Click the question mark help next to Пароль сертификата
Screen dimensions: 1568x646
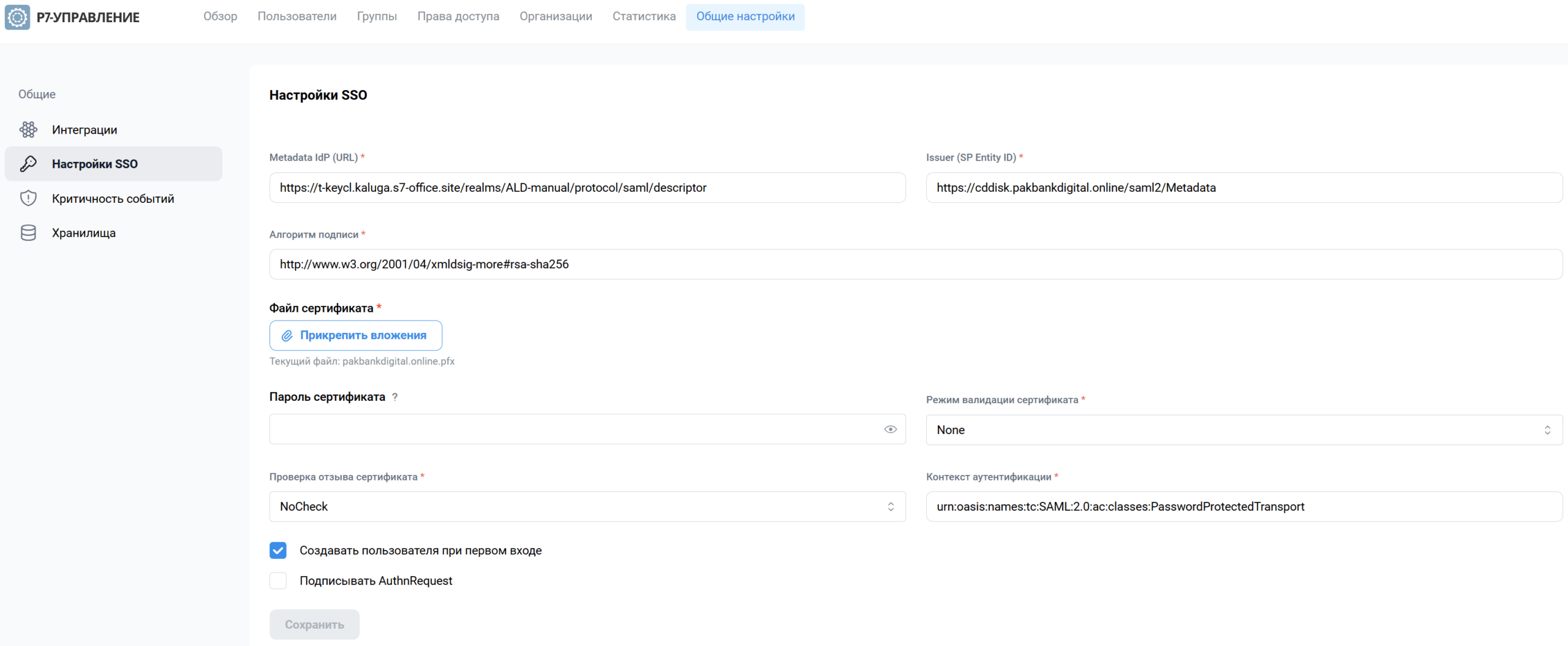395,397
